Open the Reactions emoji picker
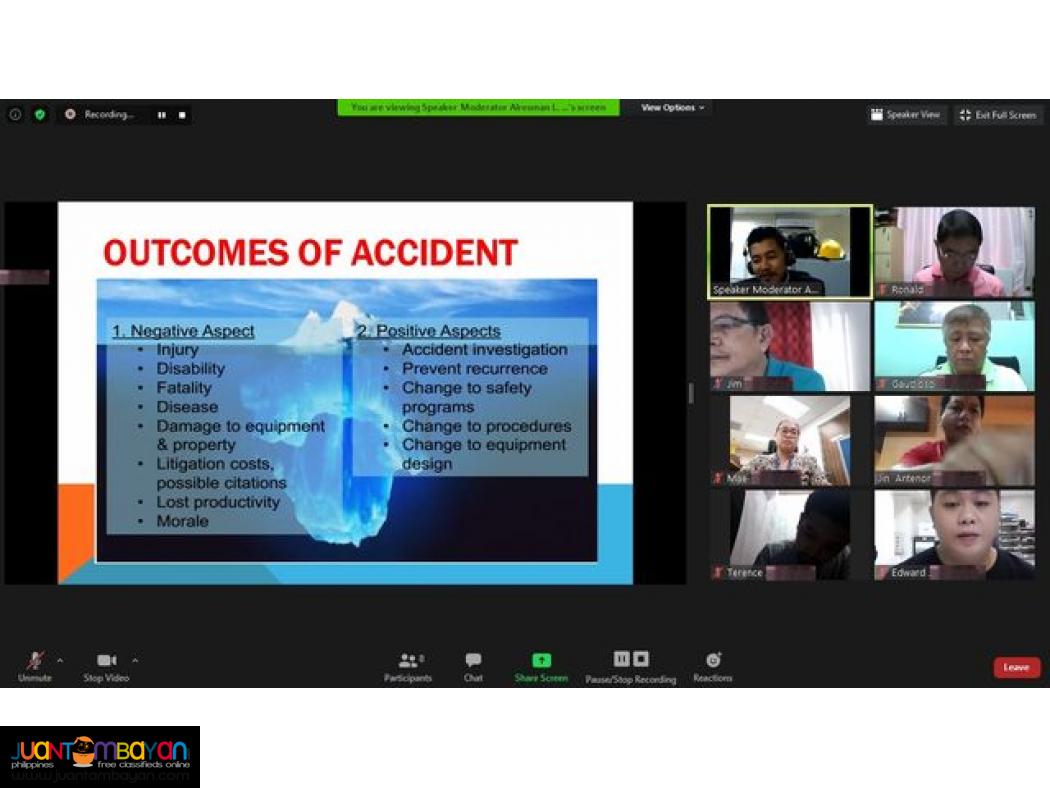 (712, 660)
